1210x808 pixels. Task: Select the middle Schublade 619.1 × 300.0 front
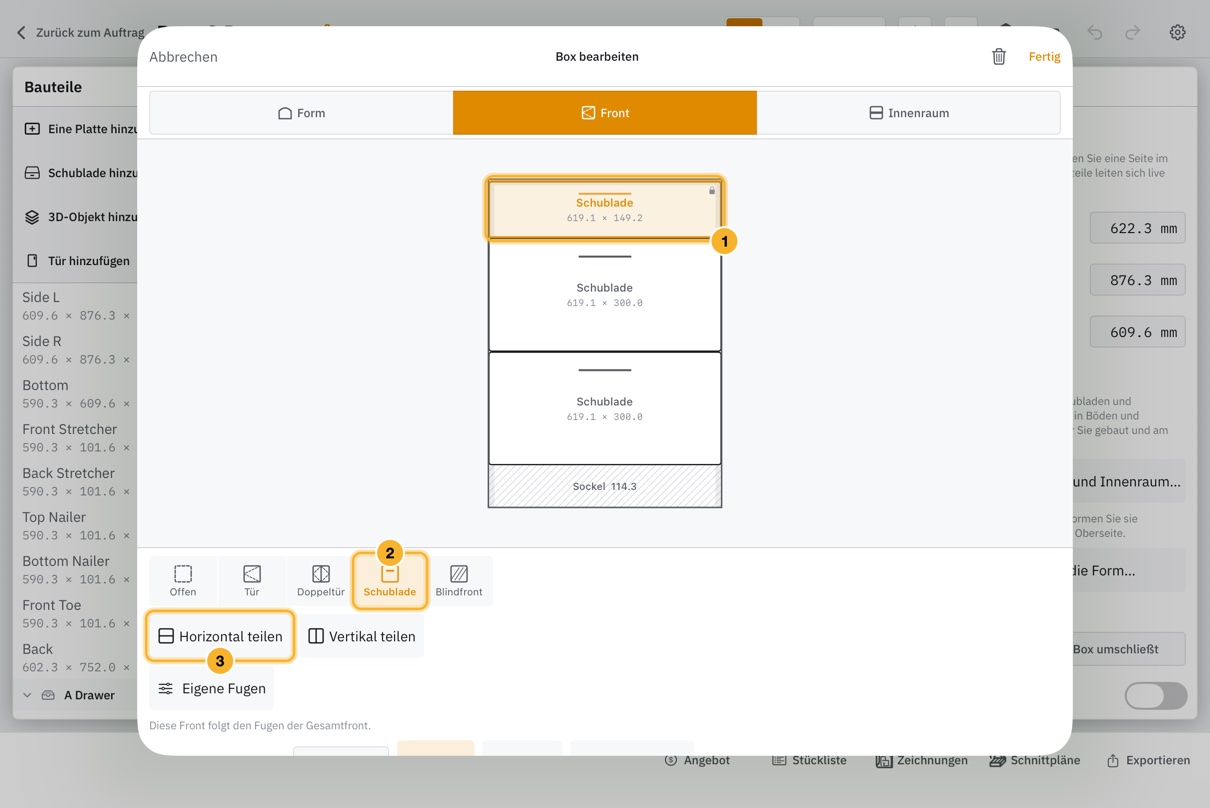coord(605,295)
